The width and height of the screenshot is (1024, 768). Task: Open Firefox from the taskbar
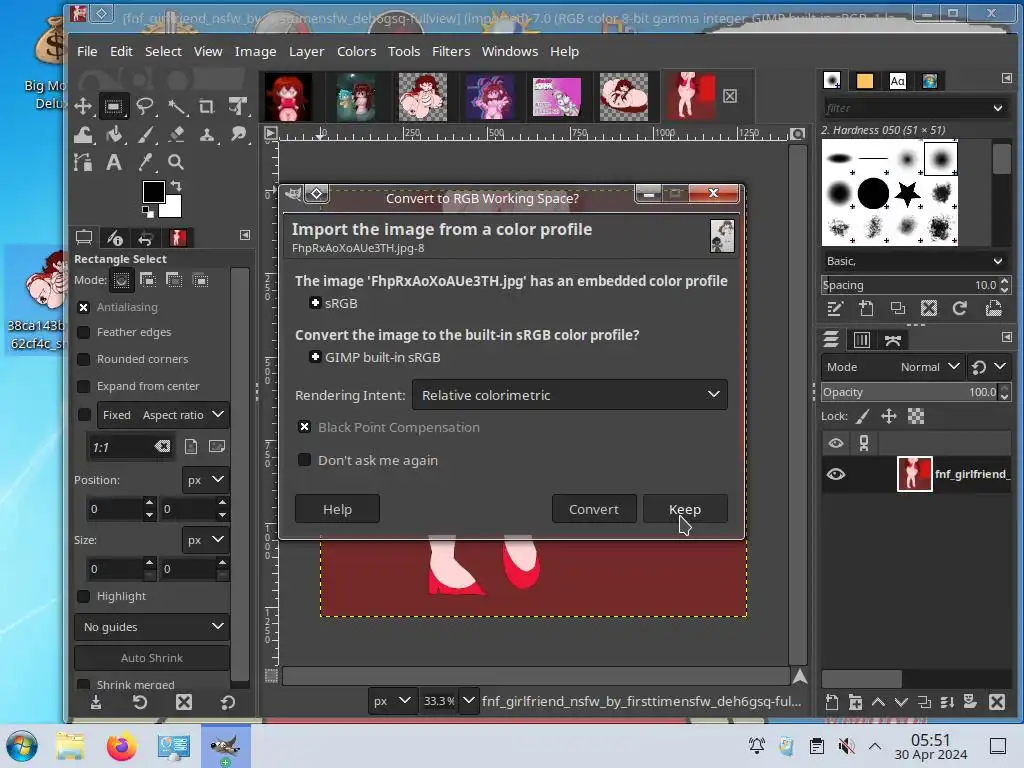pos(121,746)
